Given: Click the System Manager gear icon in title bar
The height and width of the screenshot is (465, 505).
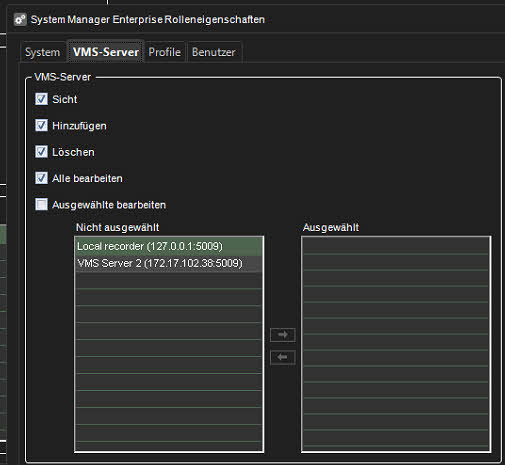Looking at the screenshot, I should click(20, 20).
